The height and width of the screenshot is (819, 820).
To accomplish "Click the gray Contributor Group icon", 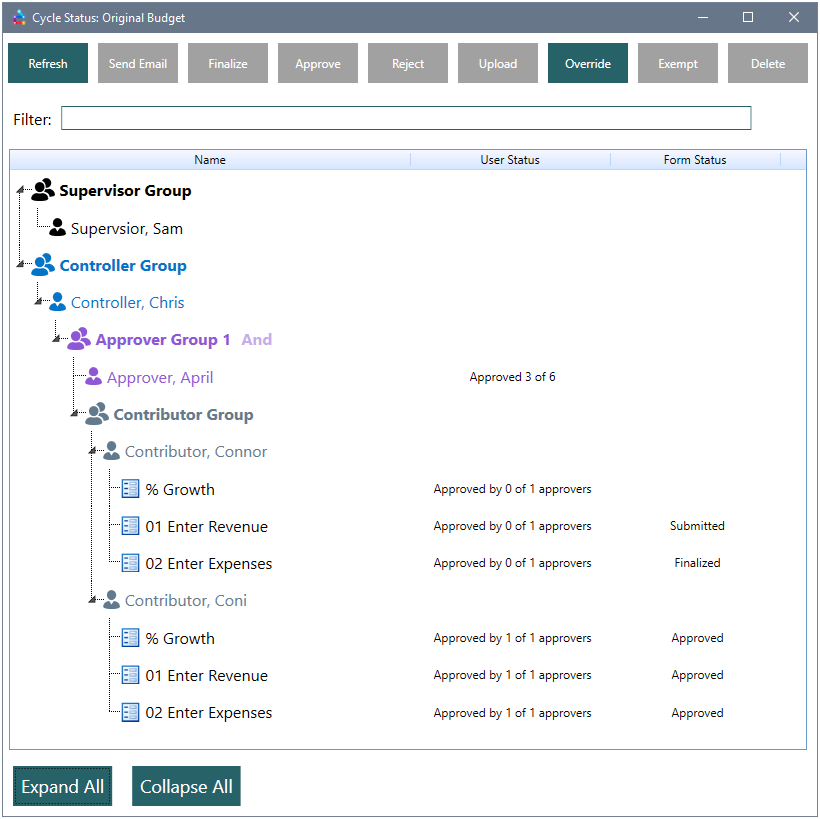I will click(96, 414).
